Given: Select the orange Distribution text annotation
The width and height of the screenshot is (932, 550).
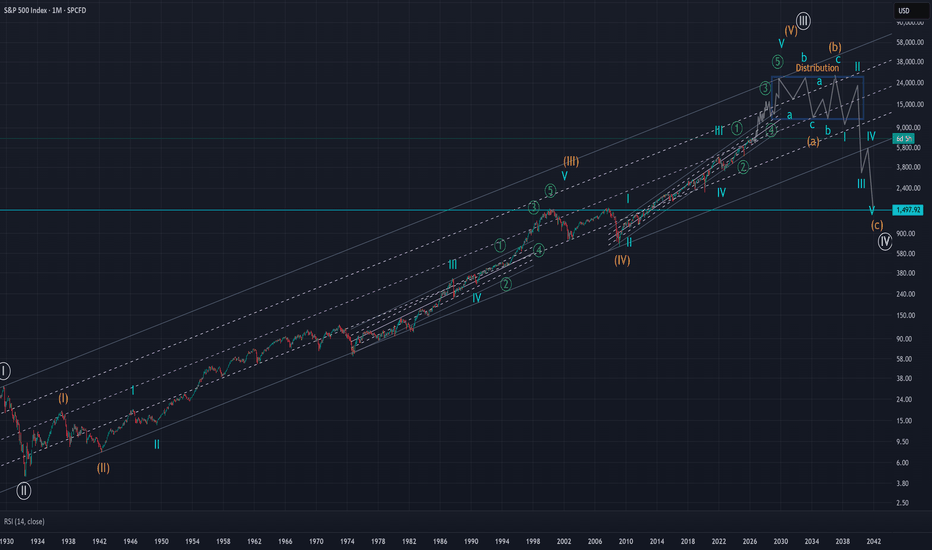Looking at the screenshot, I should coord(817,68).
